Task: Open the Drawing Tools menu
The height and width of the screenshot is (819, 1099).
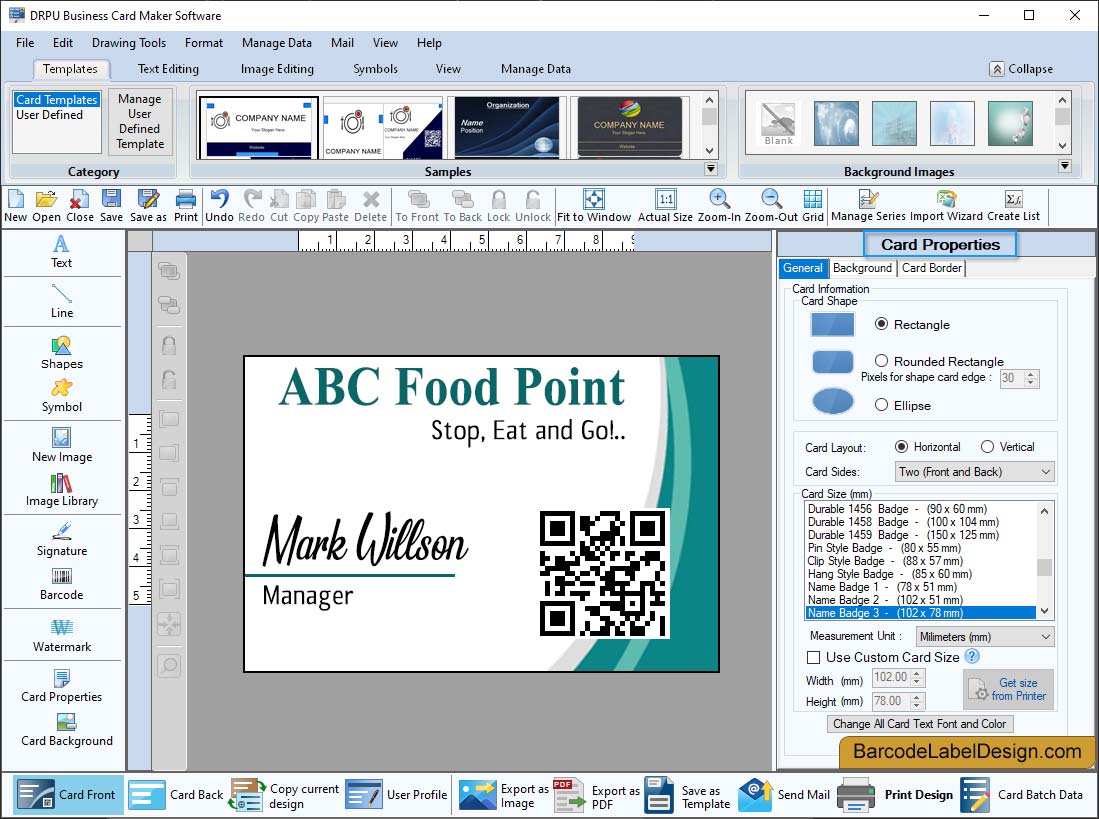Action: point(129,43)
